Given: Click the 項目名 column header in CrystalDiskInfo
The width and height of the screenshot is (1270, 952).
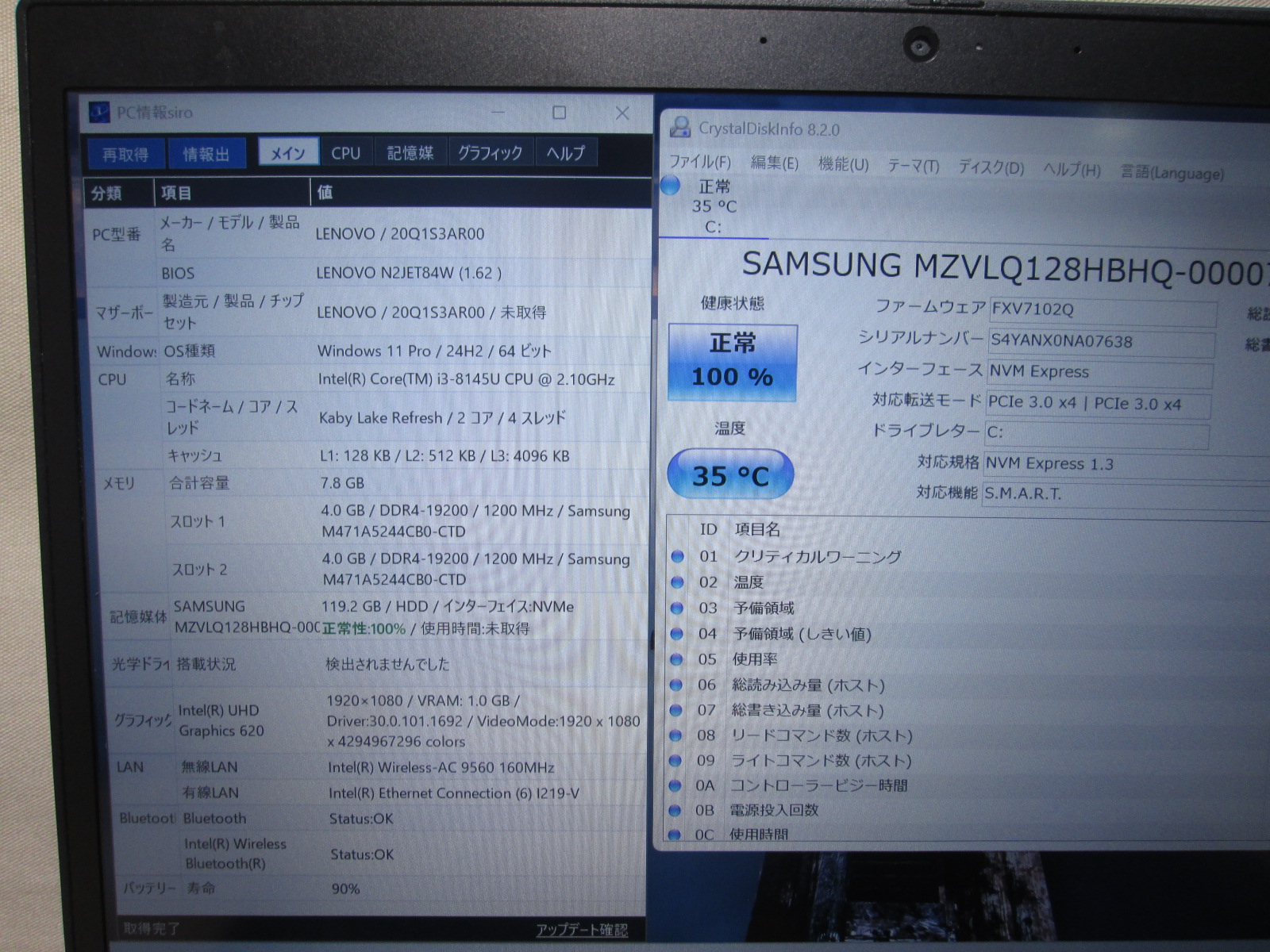Looking at the screenshot, I should point(757,529).
